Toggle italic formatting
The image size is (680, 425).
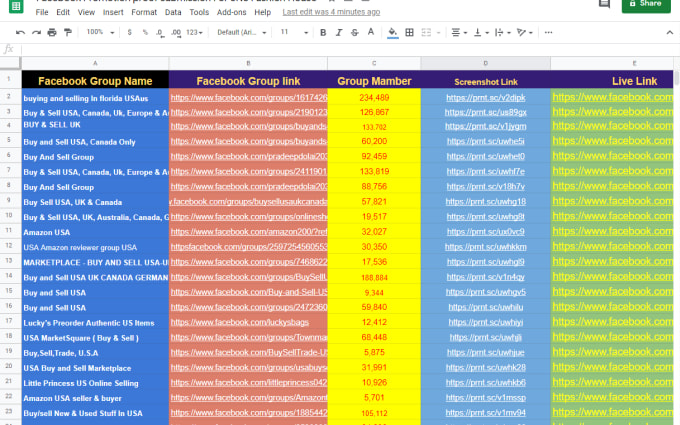pyautogui.click(x=339, y=33)
